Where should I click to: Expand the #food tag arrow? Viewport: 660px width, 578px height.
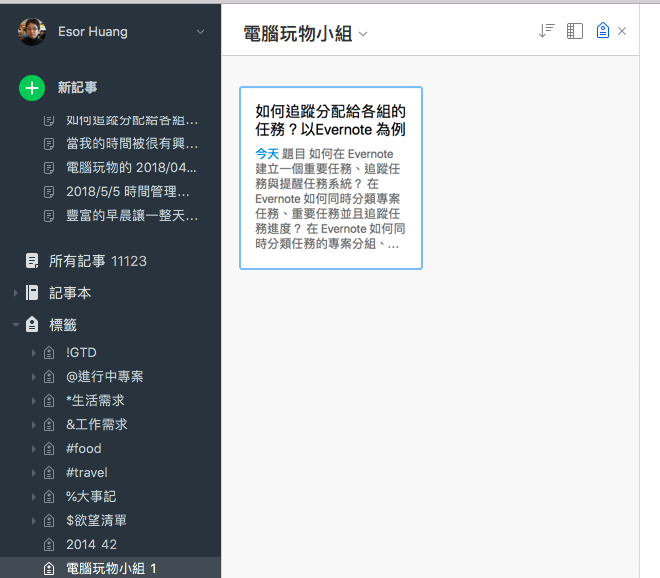(33, 449)
